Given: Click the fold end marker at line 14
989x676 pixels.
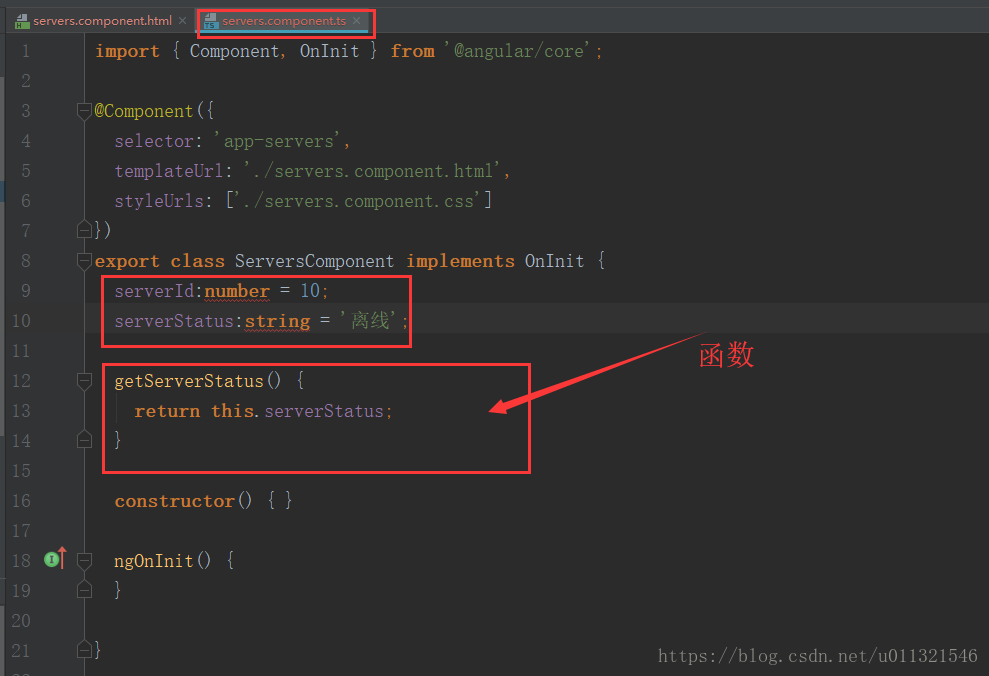Looking at the screenshot, I should [x=84, y=440].
